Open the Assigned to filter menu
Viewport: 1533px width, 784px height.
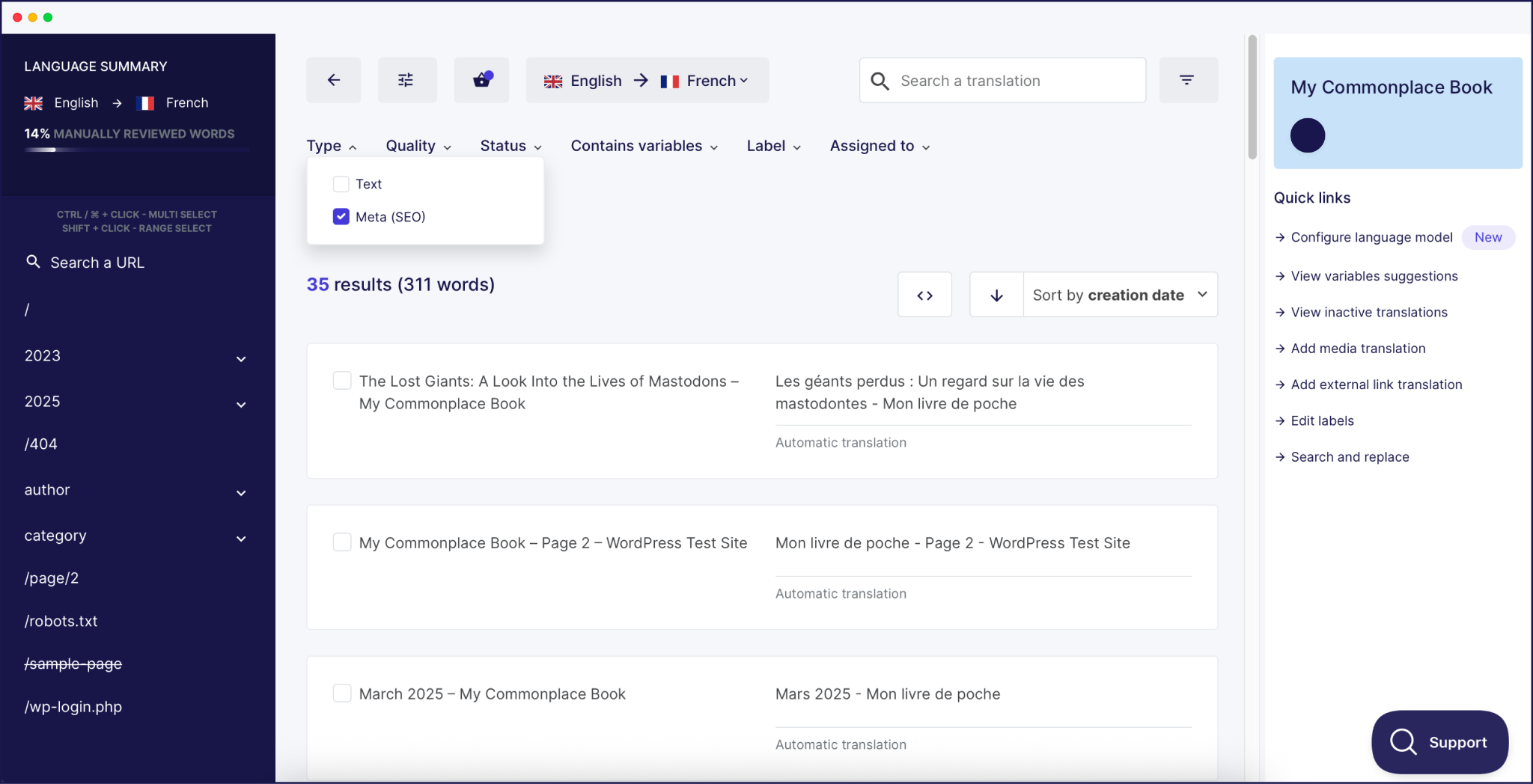(878, 146)
